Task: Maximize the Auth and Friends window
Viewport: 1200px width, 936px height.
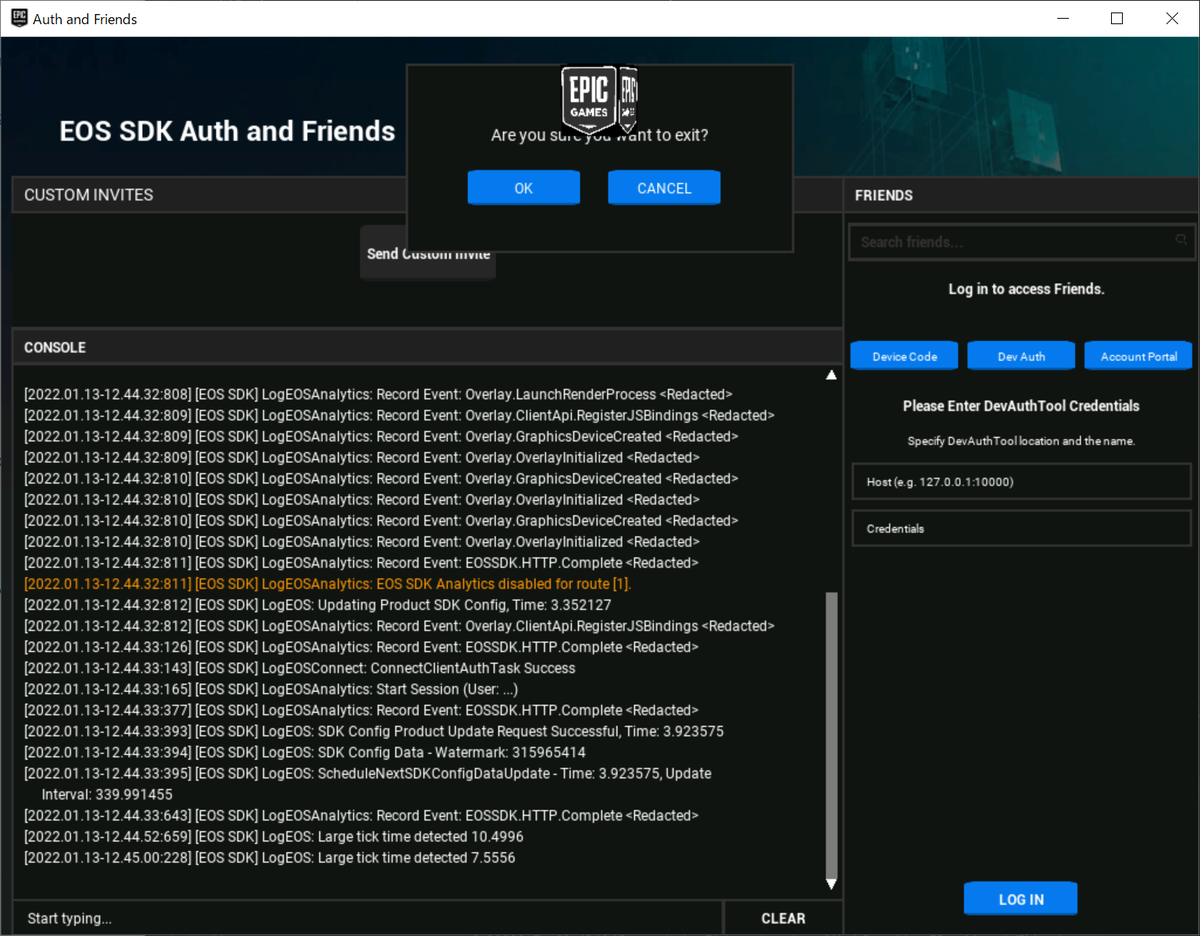Action: pos(1117,18)
